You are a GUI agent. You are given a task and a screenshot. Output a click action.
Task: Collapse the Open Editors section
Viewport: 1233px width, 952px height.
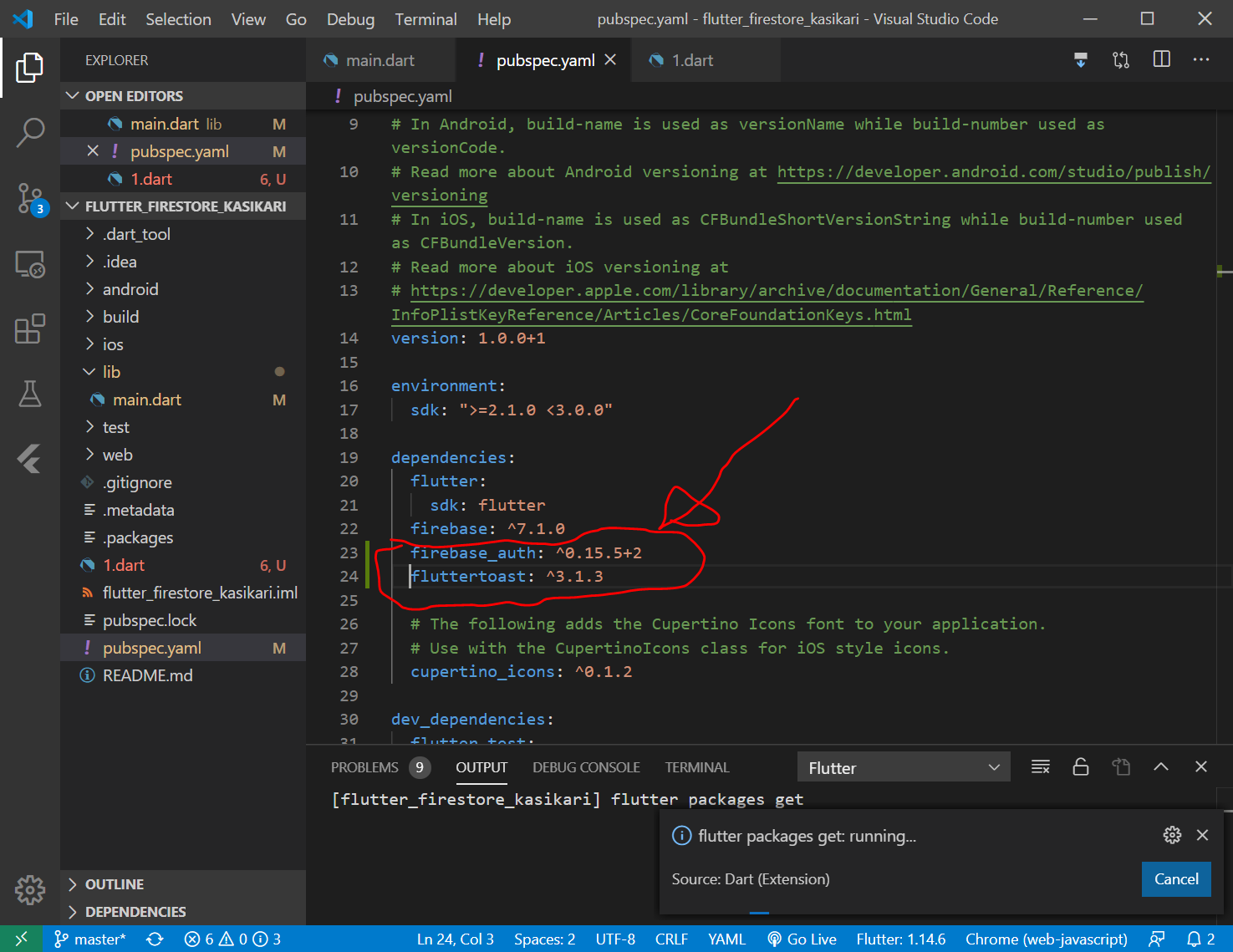coord(183,96)
